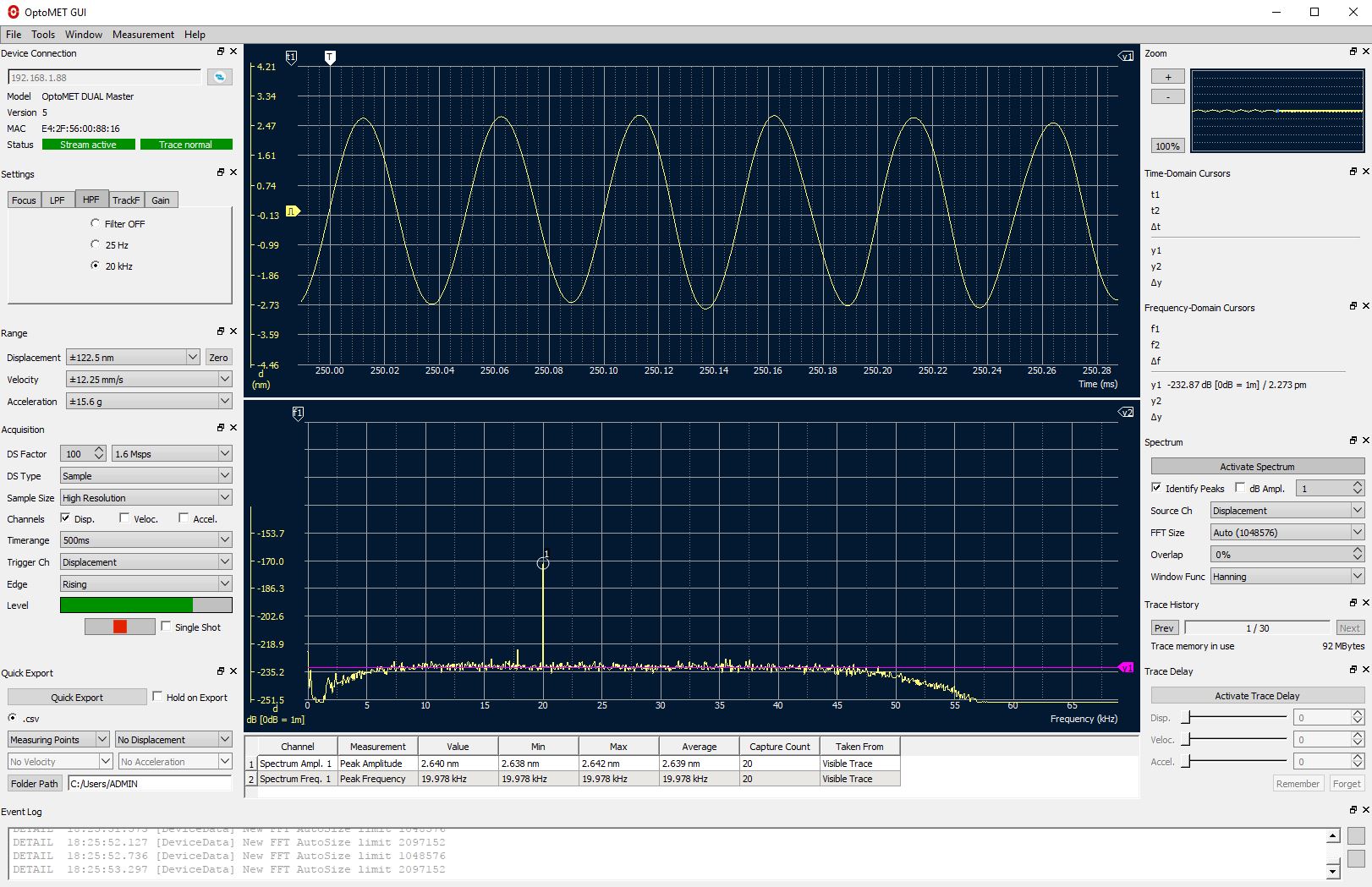The image size is (1372, 887).
Task: Enable Hold on Export checkbox
Action: (157, 697)
